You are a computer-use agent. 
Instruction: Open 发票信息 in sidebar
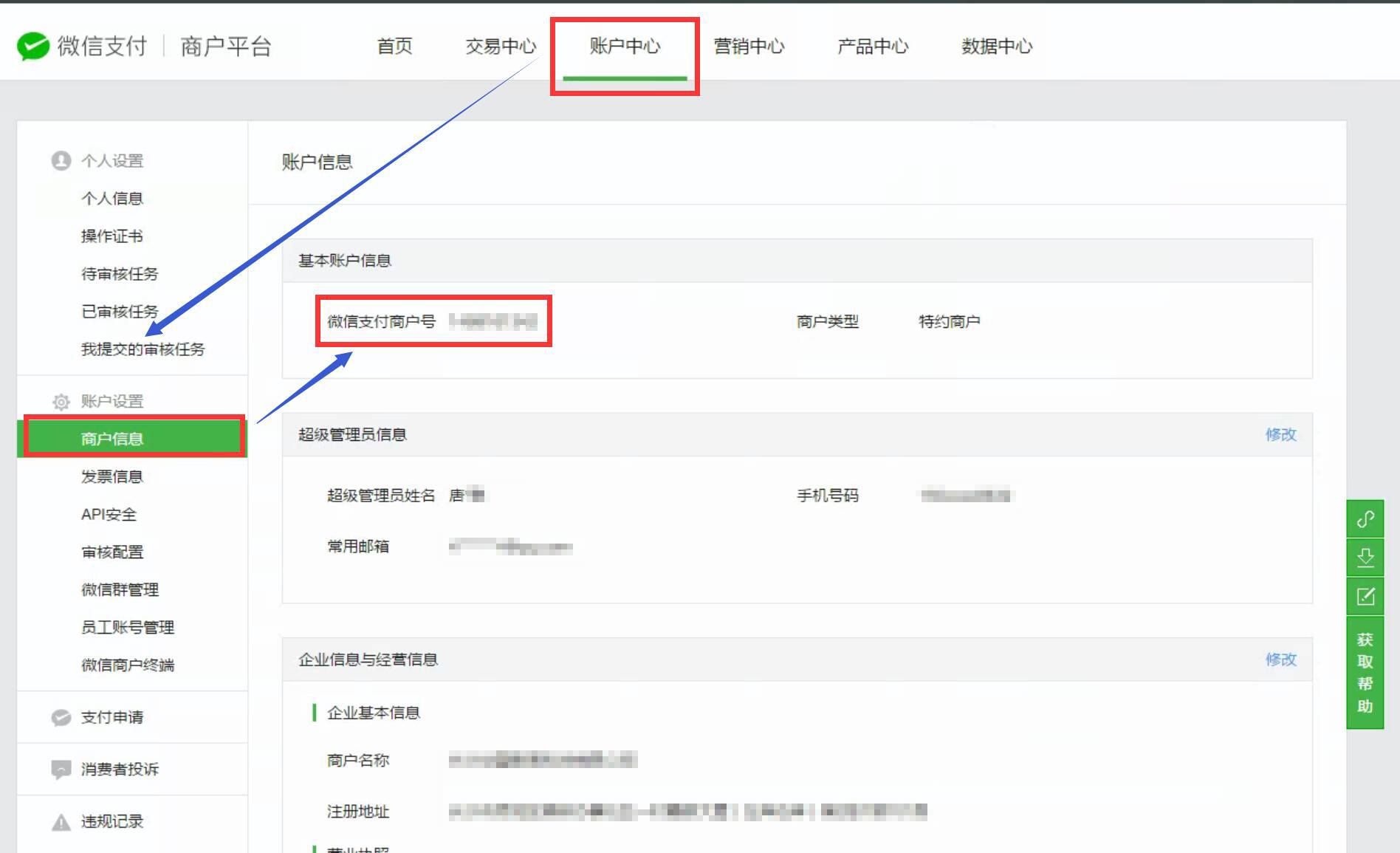(x=111, y=476)
